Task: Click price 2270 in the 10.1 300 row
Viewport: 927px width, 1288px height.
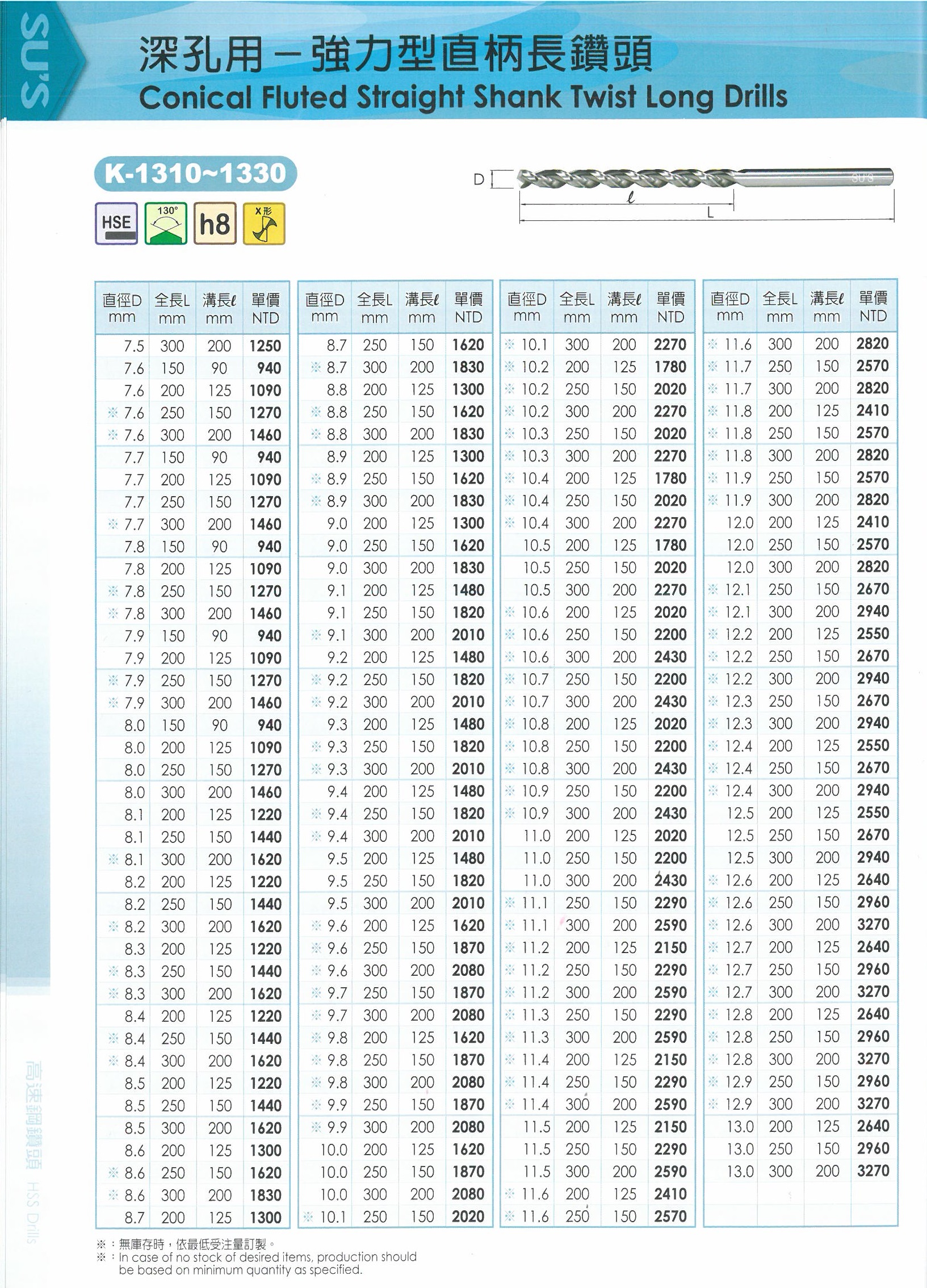Action: (x=670, y=344)
